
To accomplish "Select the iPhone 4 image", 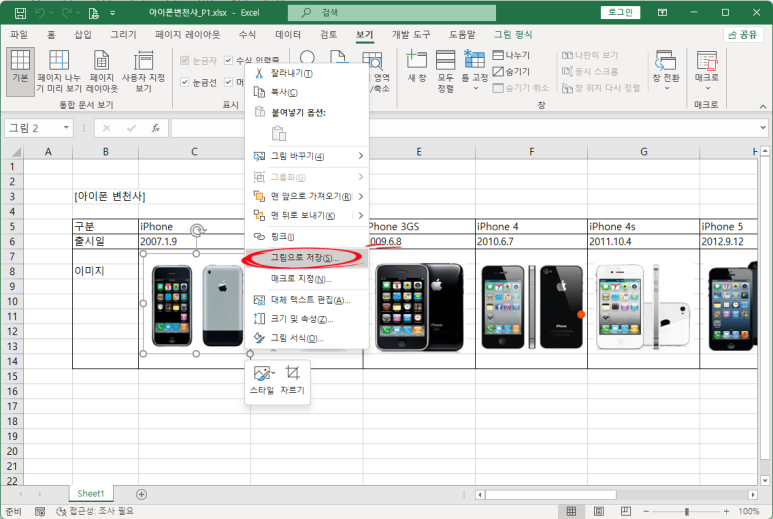I will pyautogui.click(x=532, y=307).
